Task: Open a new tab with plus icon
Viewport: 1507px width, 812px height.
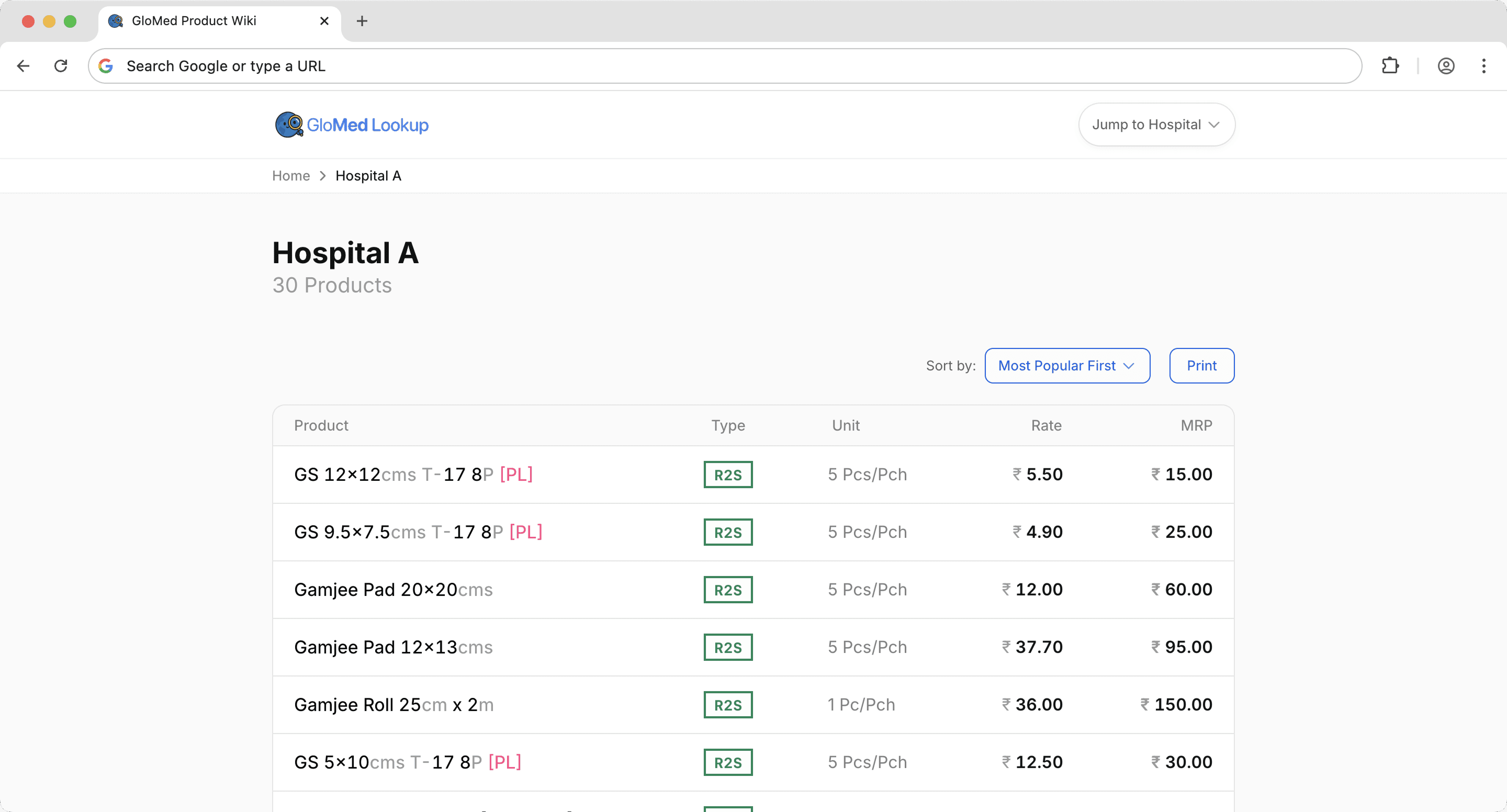Action: click(362, 21)
